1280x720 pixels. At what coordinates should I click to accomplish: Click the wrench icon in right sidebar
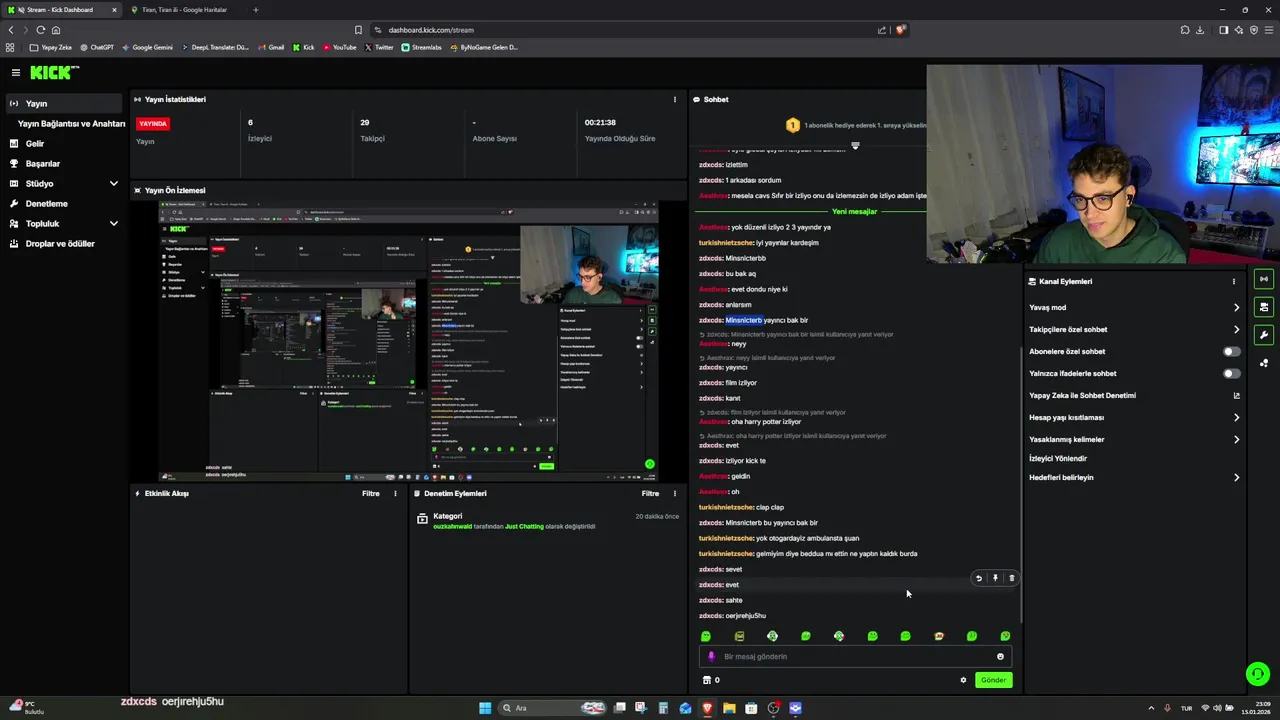click(1264, 335)
